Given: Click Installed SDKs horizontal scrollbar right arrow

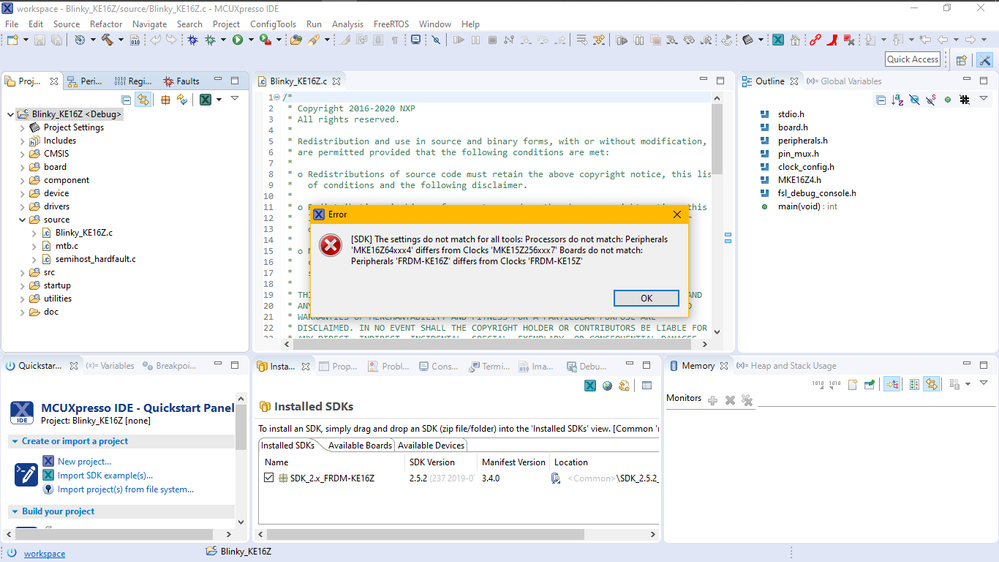Looking at the screenshot, I should [652, 534].
